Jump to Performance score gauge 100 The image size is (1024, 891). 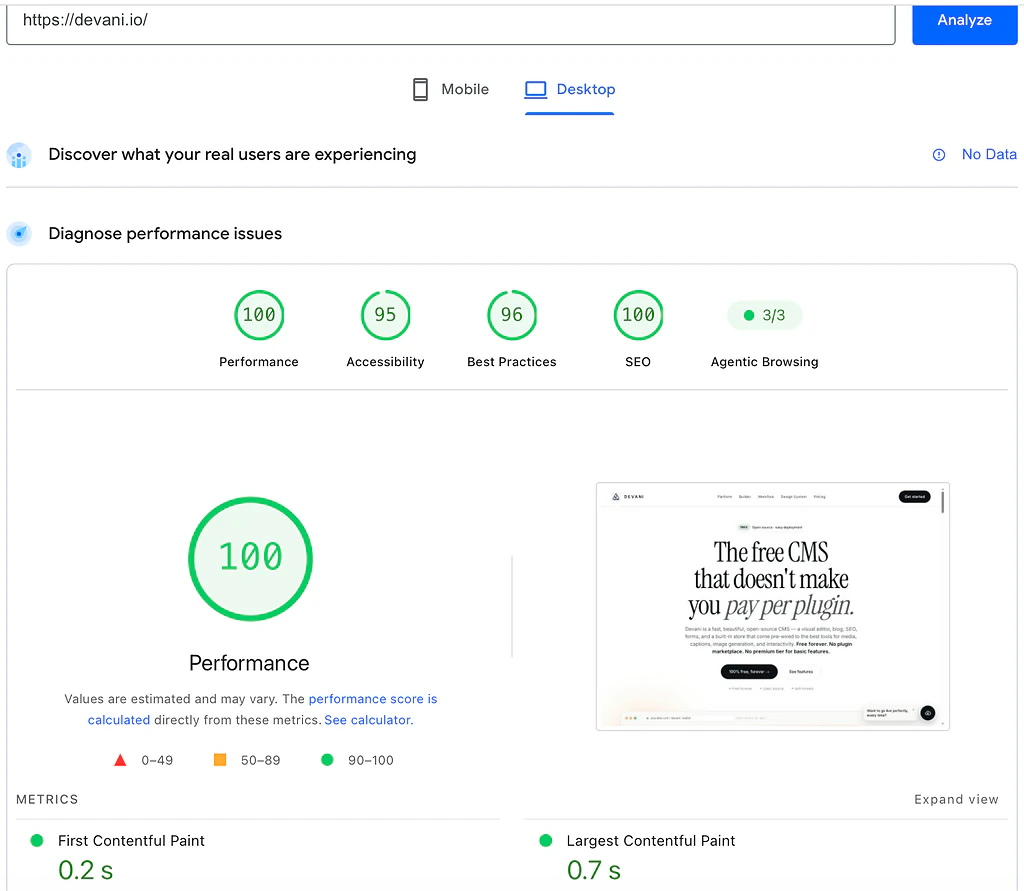[x=259, y=315]
